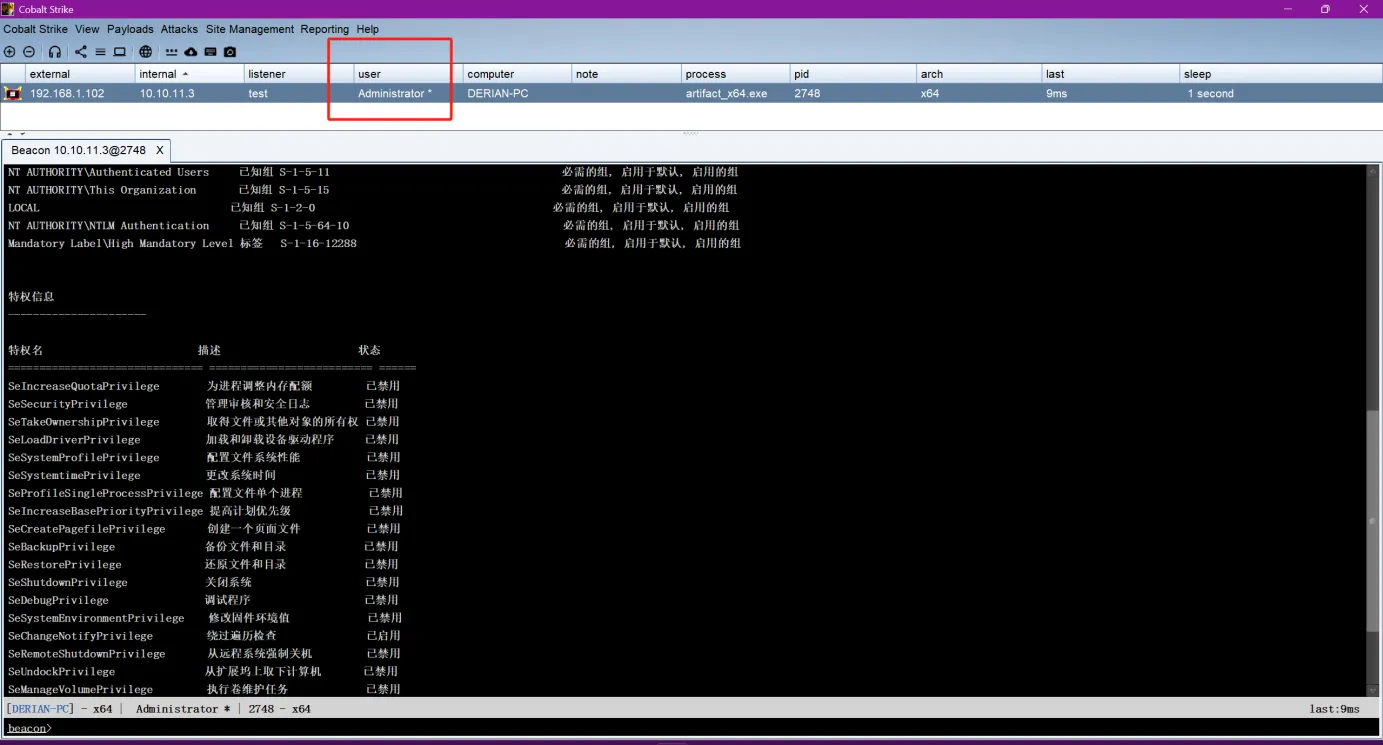The image size is (1383, 745).
Task: Sort sessions by note column header
Action: (x=626, y=74)
